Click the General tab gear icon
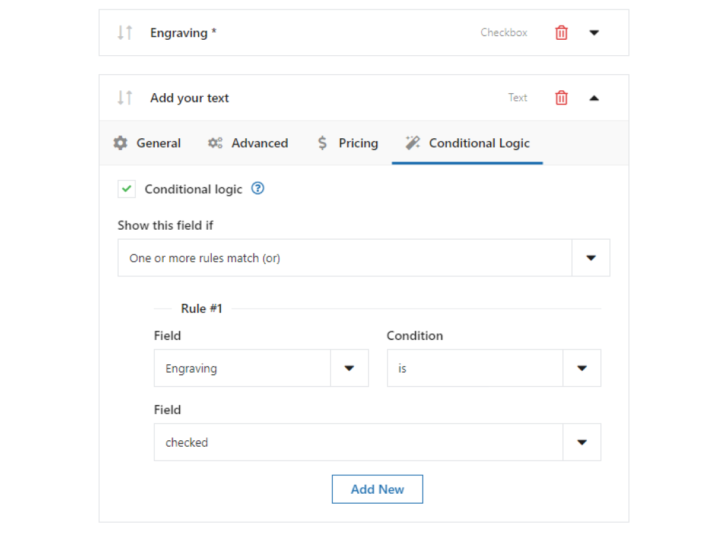This screenshot has height=534, width=712. (120, 143)
